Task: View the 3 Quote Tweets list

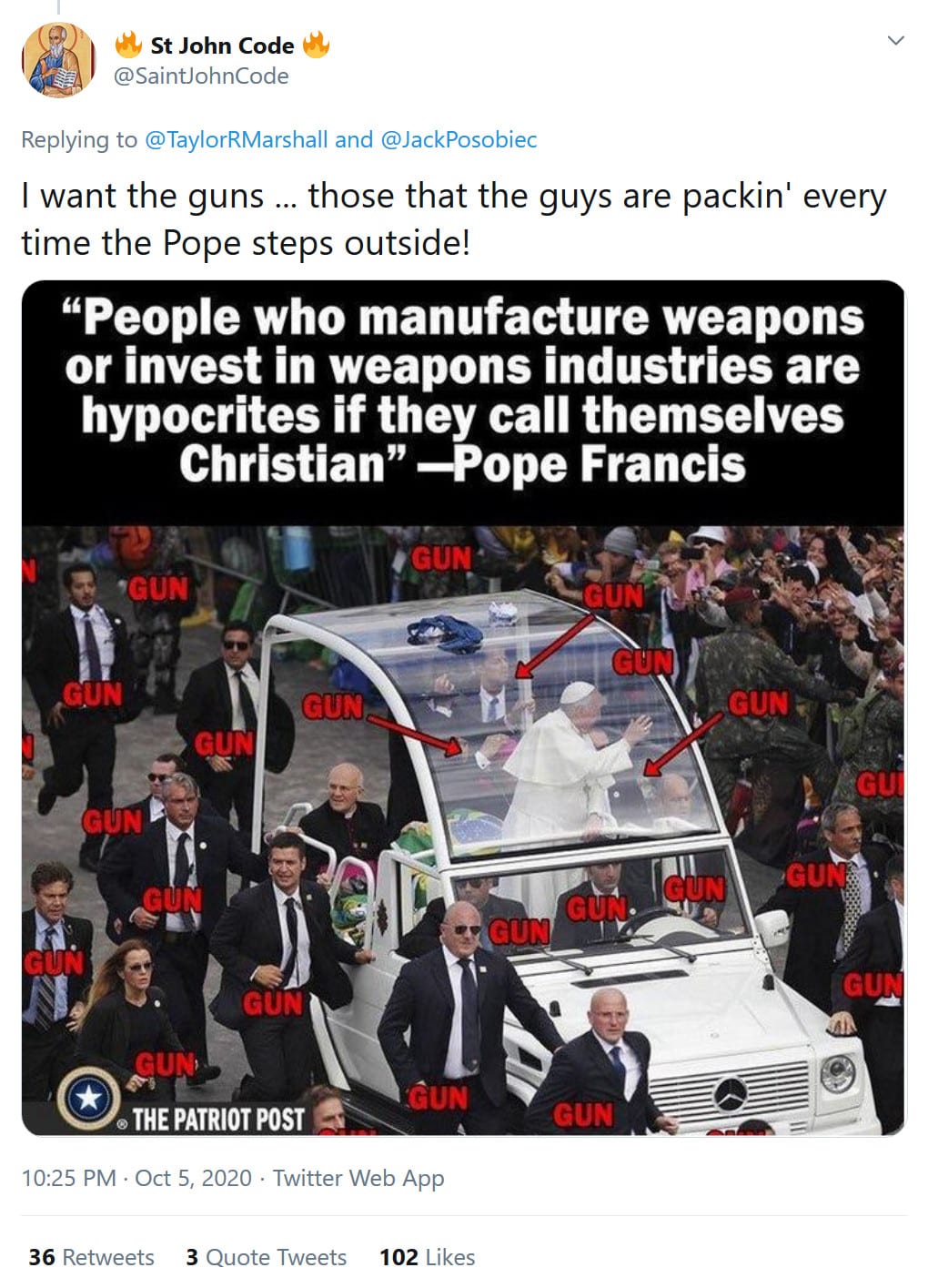Action: [x=267, y=1257]
